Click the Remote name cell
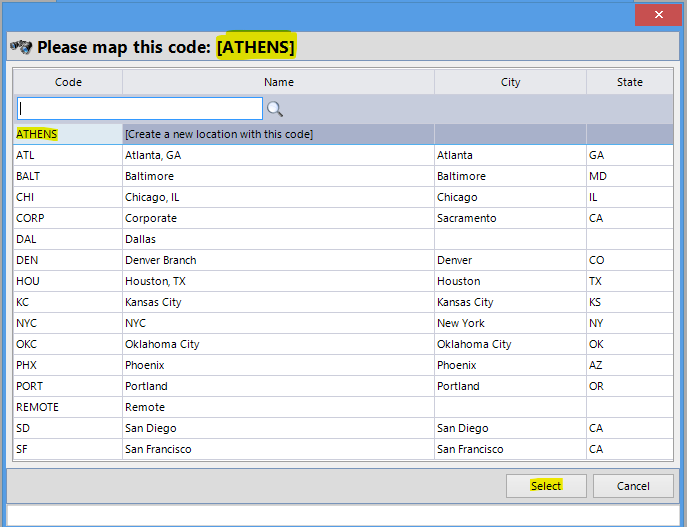 point(279,407)
